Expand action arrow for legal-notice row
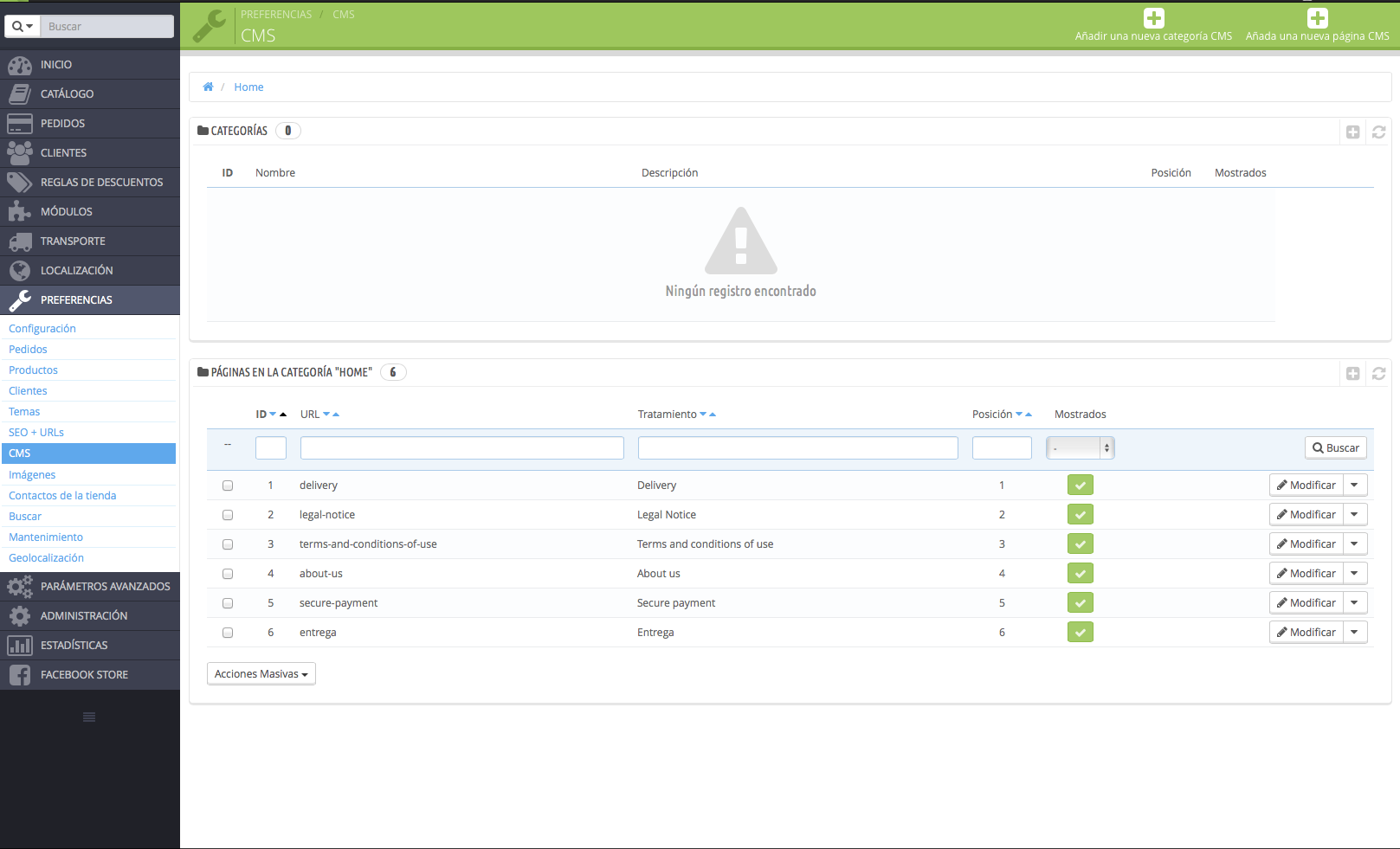 [1355, 515]
